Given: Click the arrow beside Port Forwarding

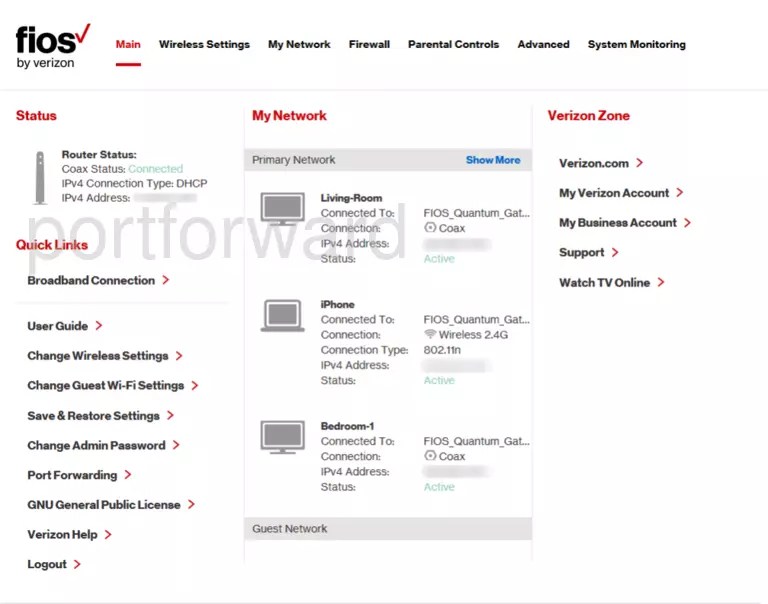Looking at the screenshot, I should click(x=128, y=475).
